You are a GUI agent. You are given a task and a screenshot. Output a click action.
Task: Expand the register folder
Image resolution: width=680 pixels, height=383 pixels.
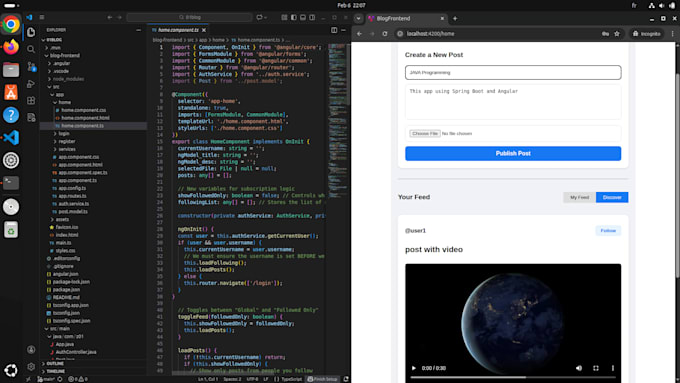[x=67, y=141]
